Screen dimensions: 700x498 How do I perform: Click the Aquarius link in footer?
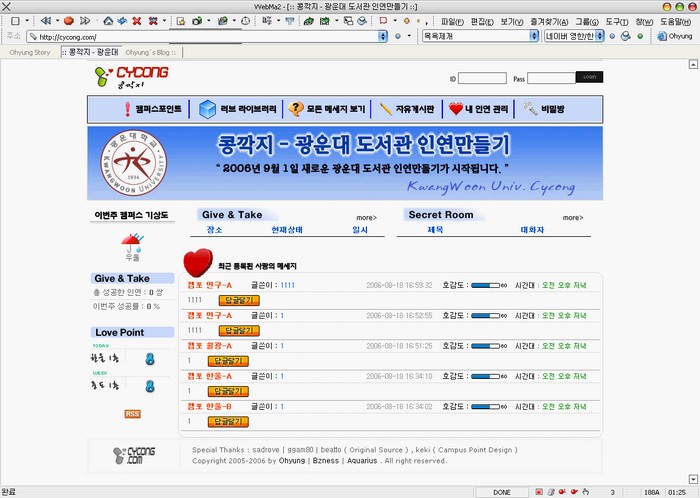point(362,461)
